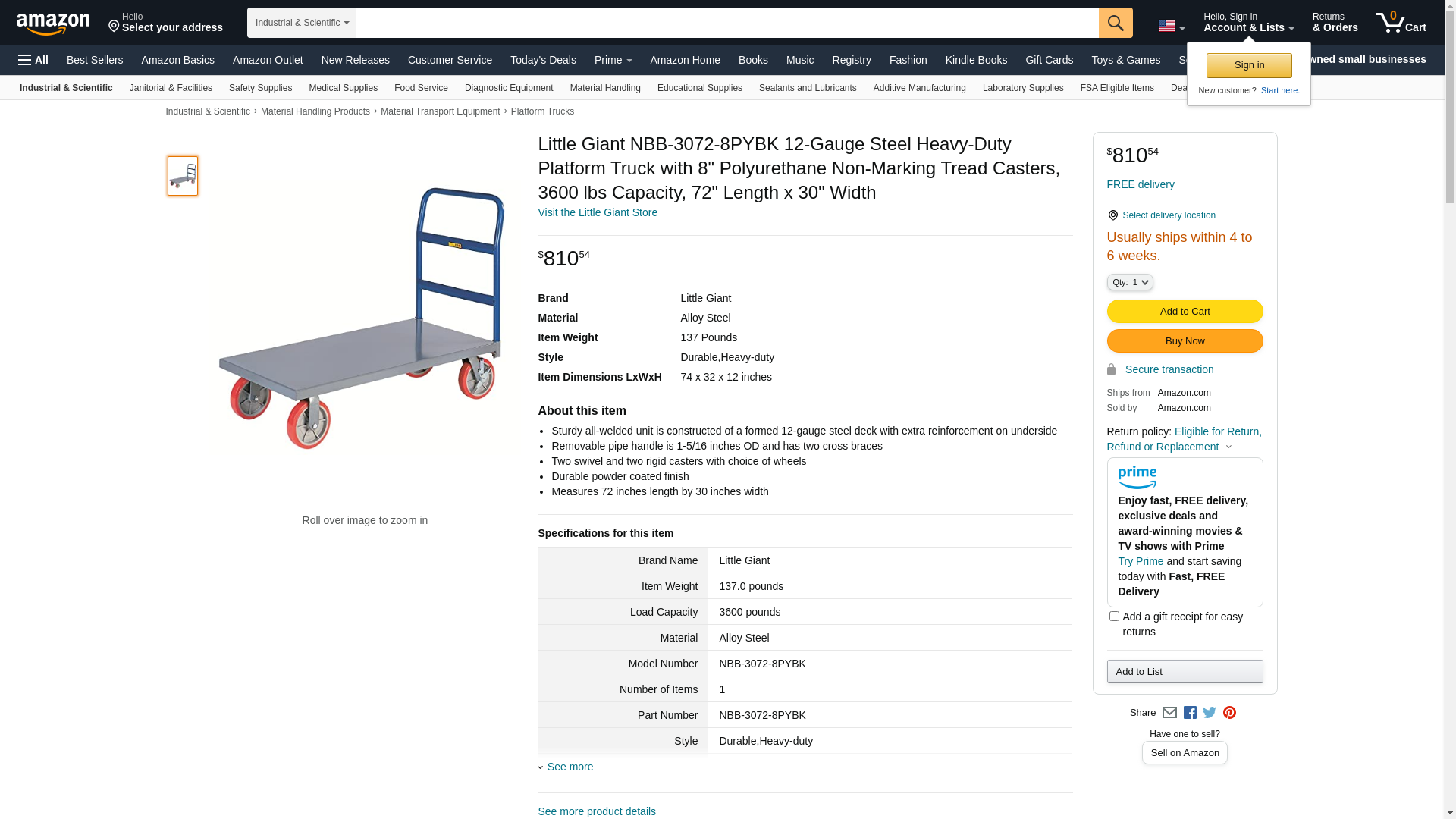This screenshot has width=1456, height=819.
Task: Click the Amazon logo
Action: [x=53, y=24]
